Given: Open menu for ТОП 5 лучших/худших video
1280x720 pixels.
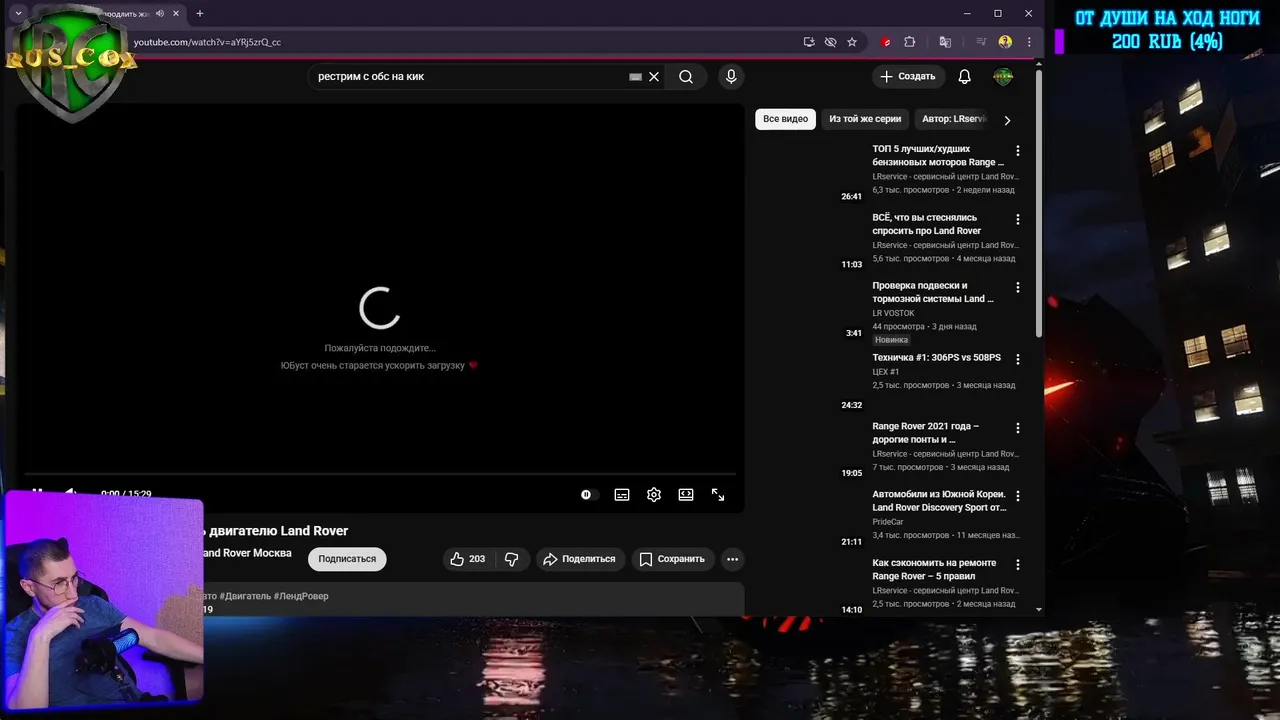Looking at the screenshot, I should pyautogui.click(x=1018, y=151).
